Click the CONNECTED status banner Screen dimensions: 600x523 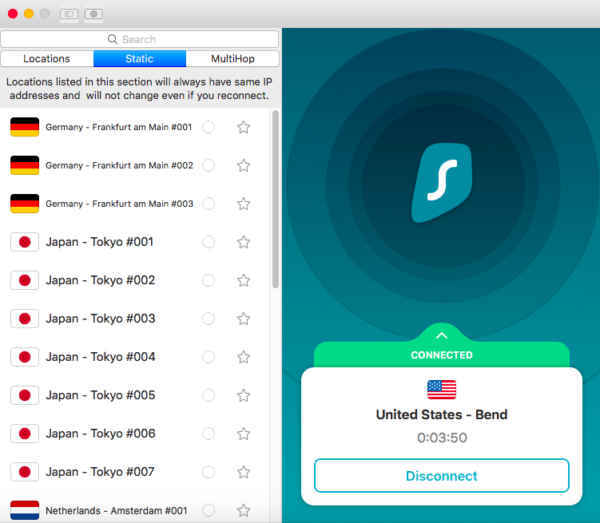coord(442,355)
